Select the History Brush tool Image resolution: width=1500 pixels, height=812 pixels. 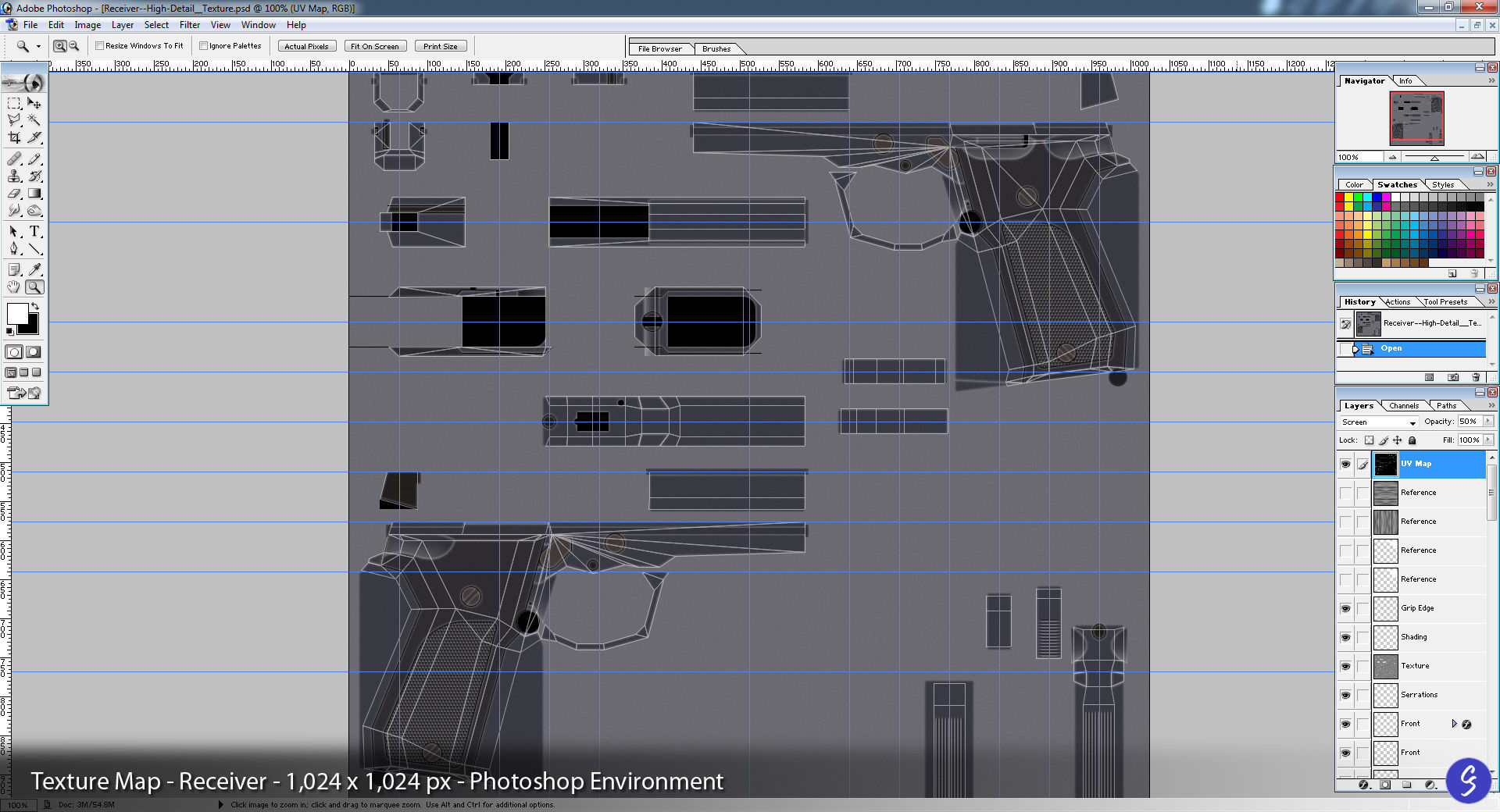[34, 176]
